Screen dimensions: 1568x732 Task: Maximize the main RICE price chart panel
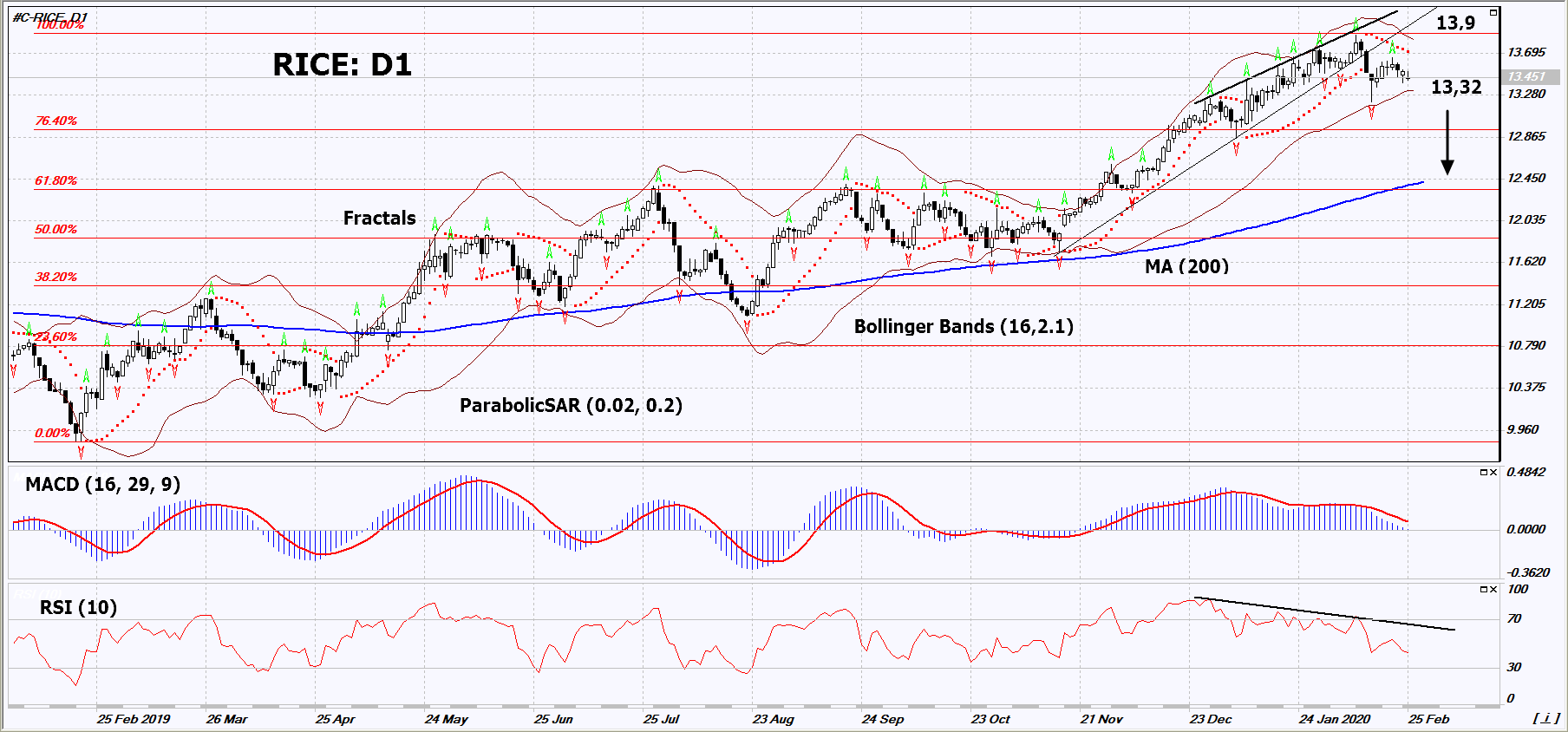[x=1493, y=13]
